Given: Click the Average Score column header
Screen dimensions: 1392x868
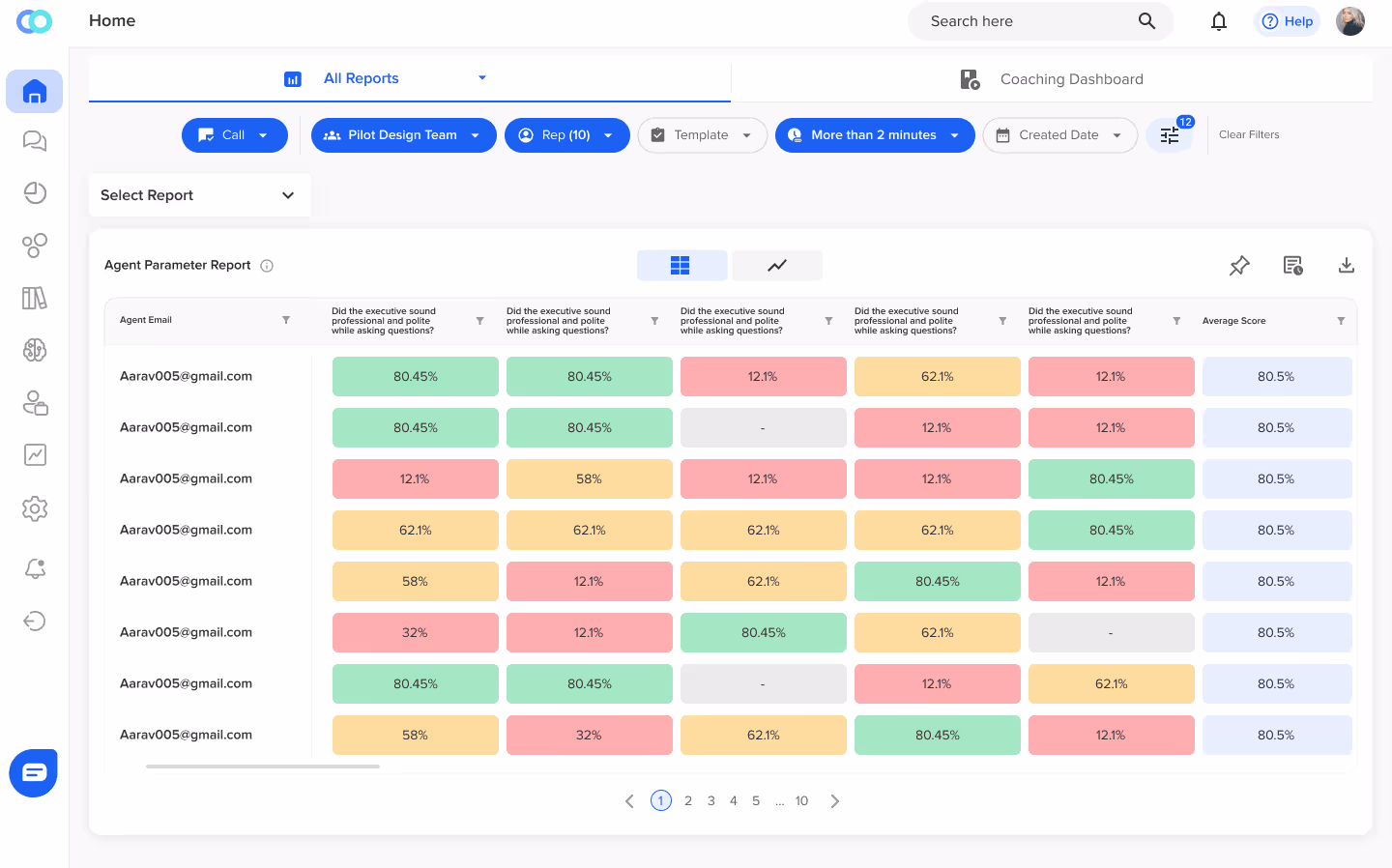Looking at the screenshot, I should tap(1233, 321).
